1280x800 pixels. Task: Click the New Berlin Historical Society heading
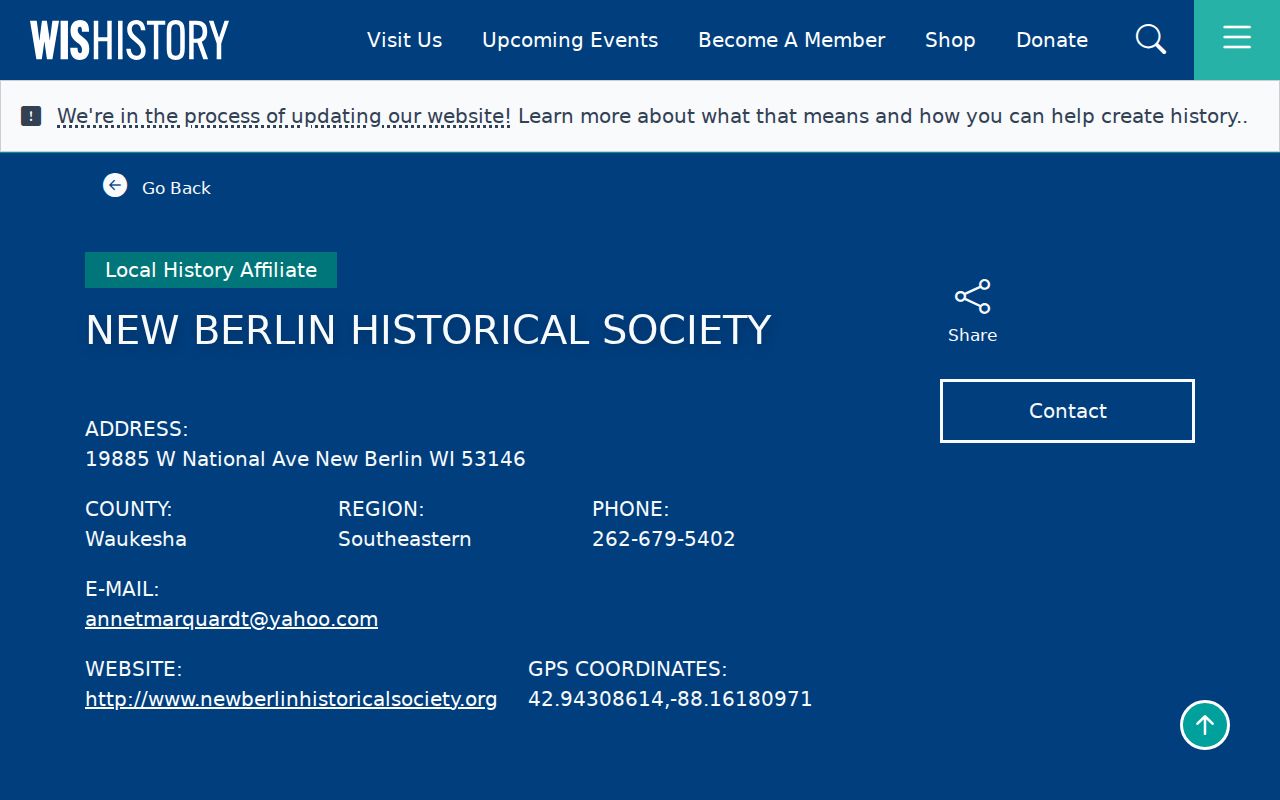pos(428,330)
